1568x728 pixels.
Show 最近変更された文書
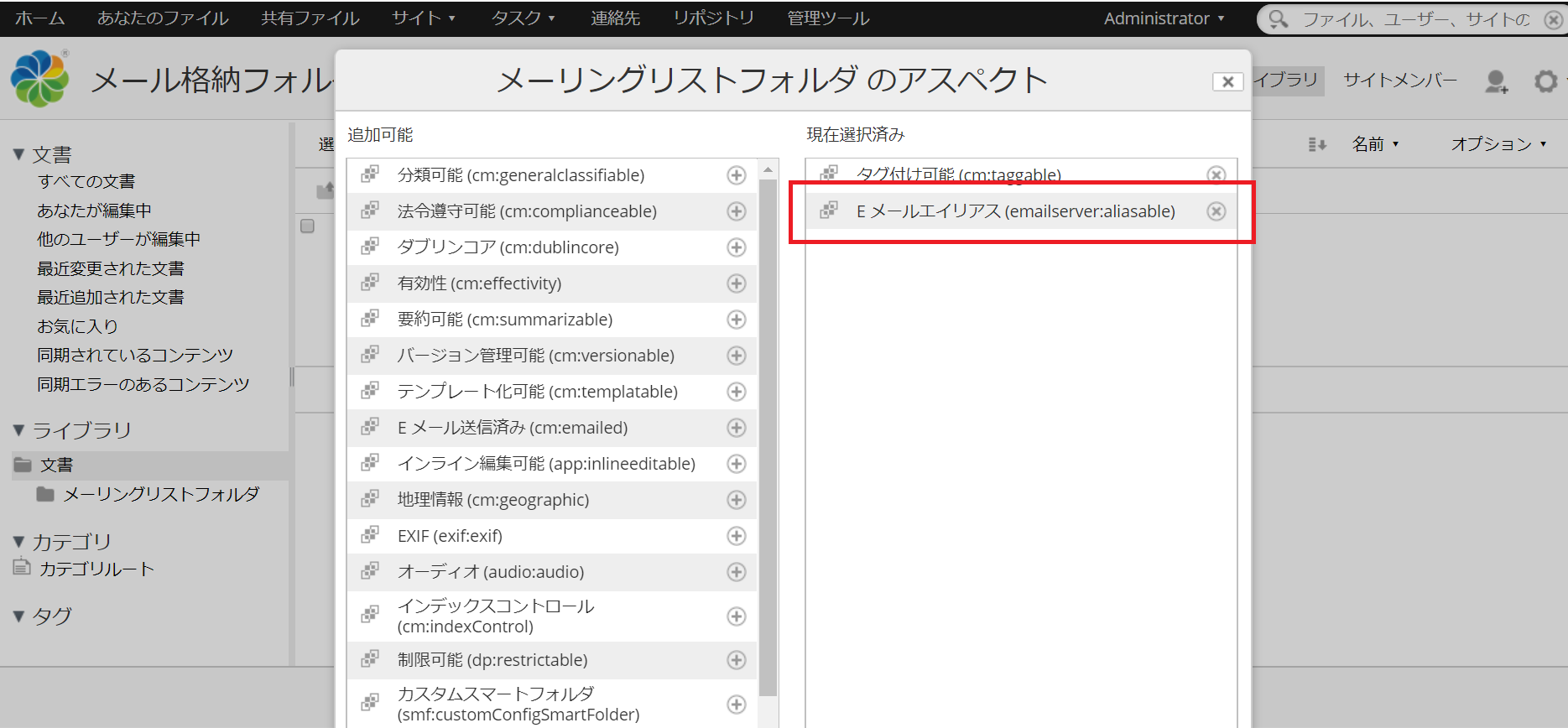click(x=110, y=268)
